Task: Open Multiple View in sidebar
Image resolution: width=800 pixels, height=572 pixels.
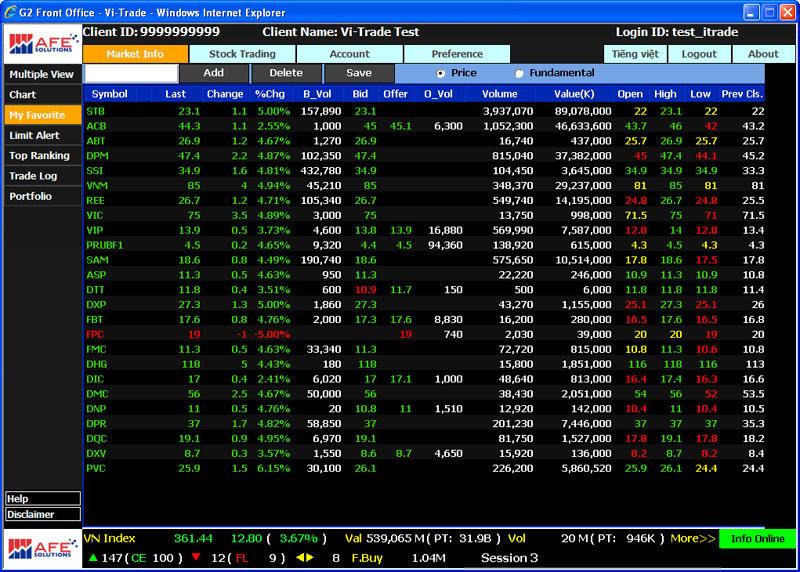Action: point(42,74)
